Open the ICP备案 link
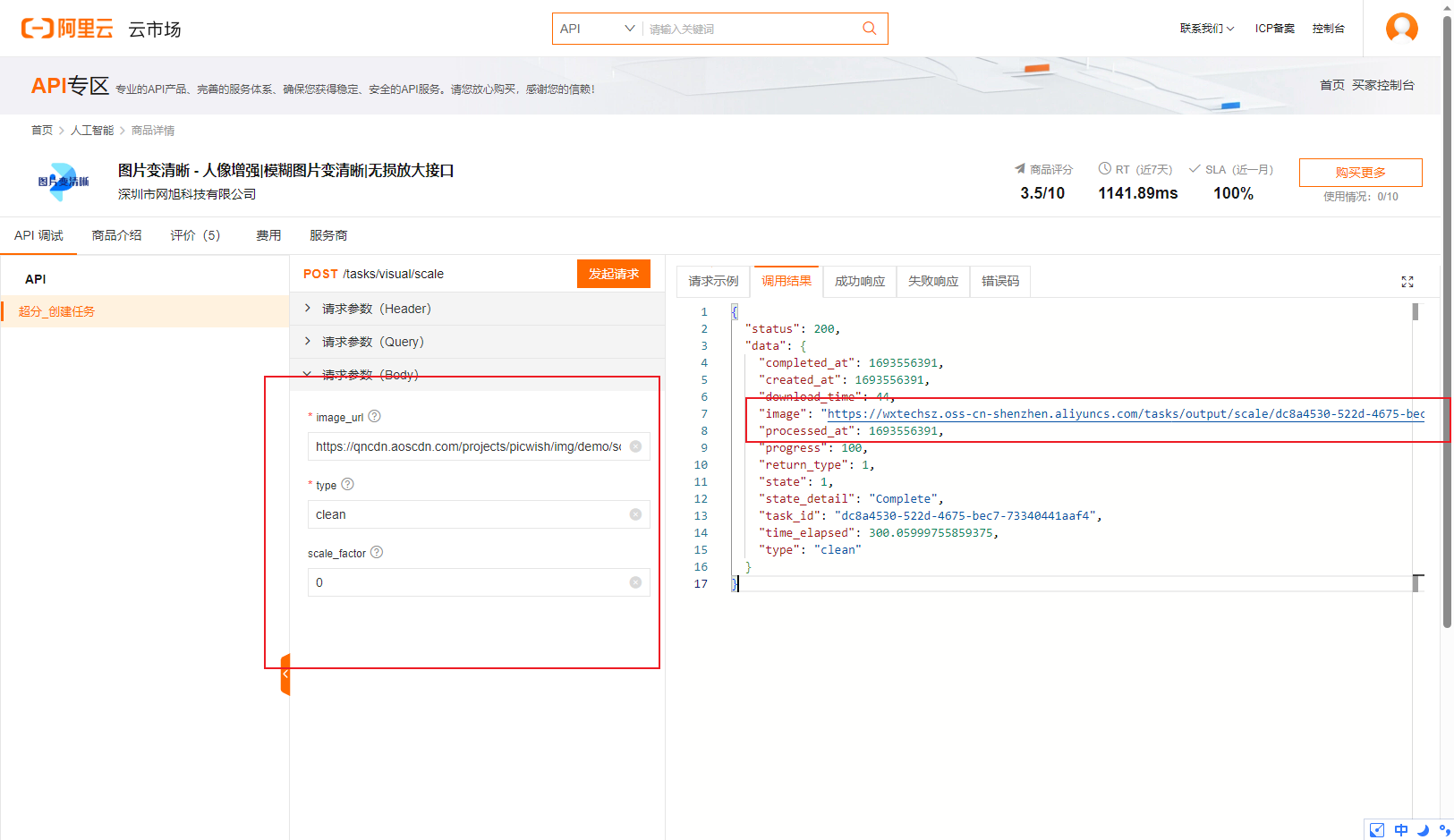This screenshot has width=1454, height=840. tap(1275, 29)
